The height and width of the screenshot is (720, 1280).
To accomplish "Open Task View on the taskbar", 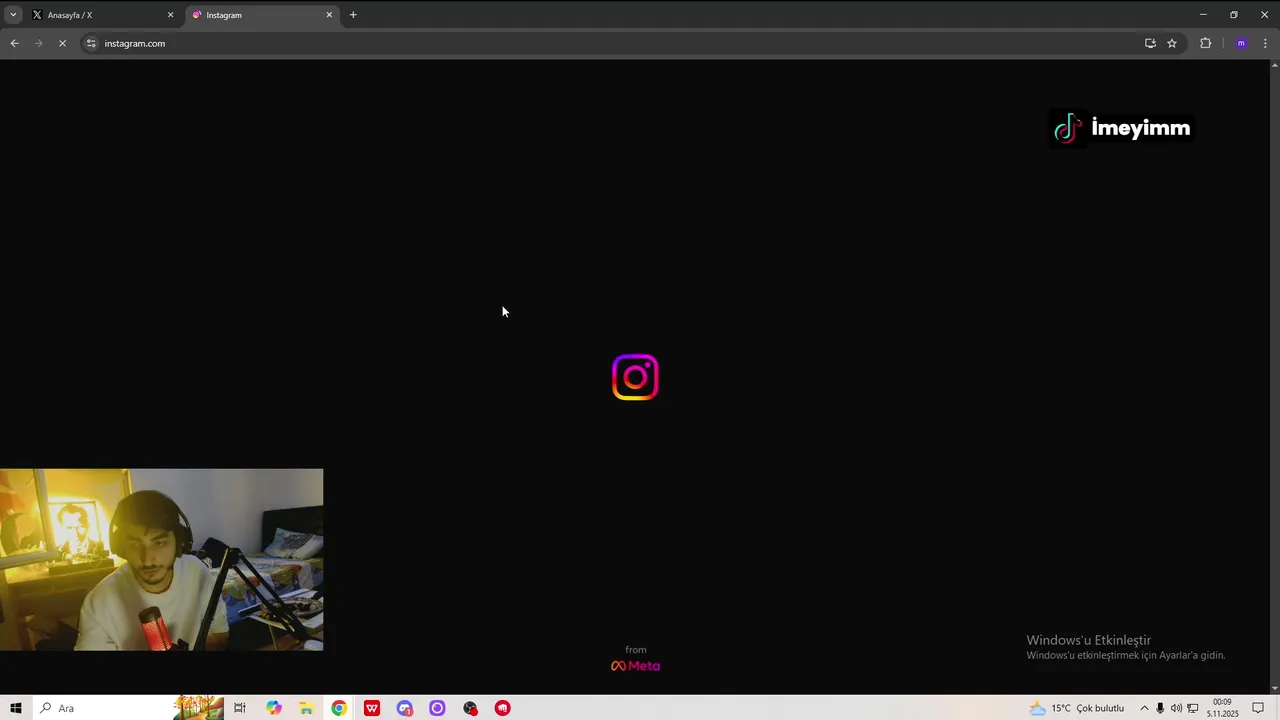I will [240, 708].
